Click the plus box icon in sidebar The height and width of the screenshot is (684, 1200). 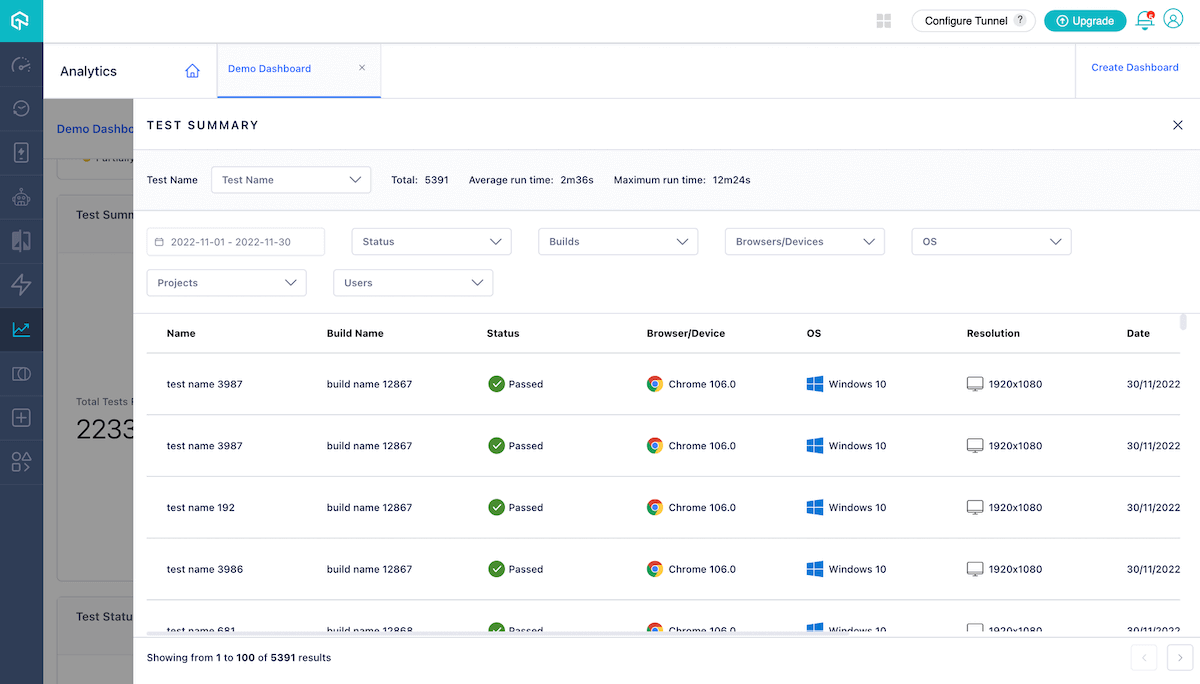click(x=21, y=418)
